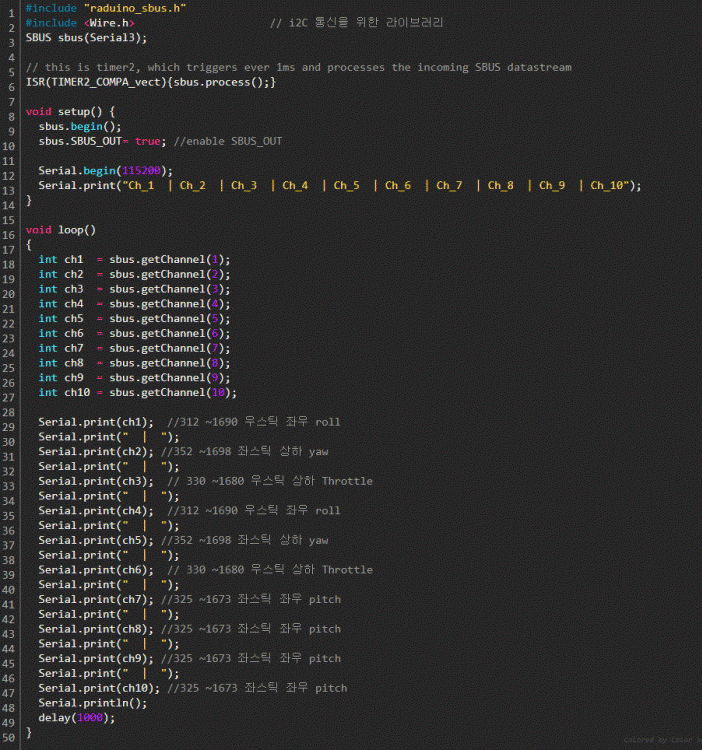Viewport: 702px width, 750px height.
Task: Open the Color Scripter watermark link
Action: [x=659, y=741]
